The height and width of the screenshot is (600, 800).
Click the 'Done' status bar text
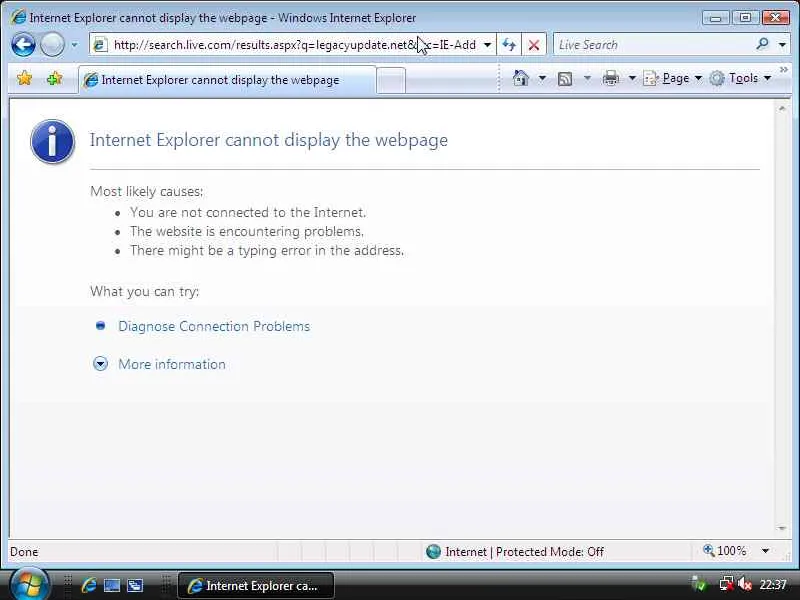(24, 552)
